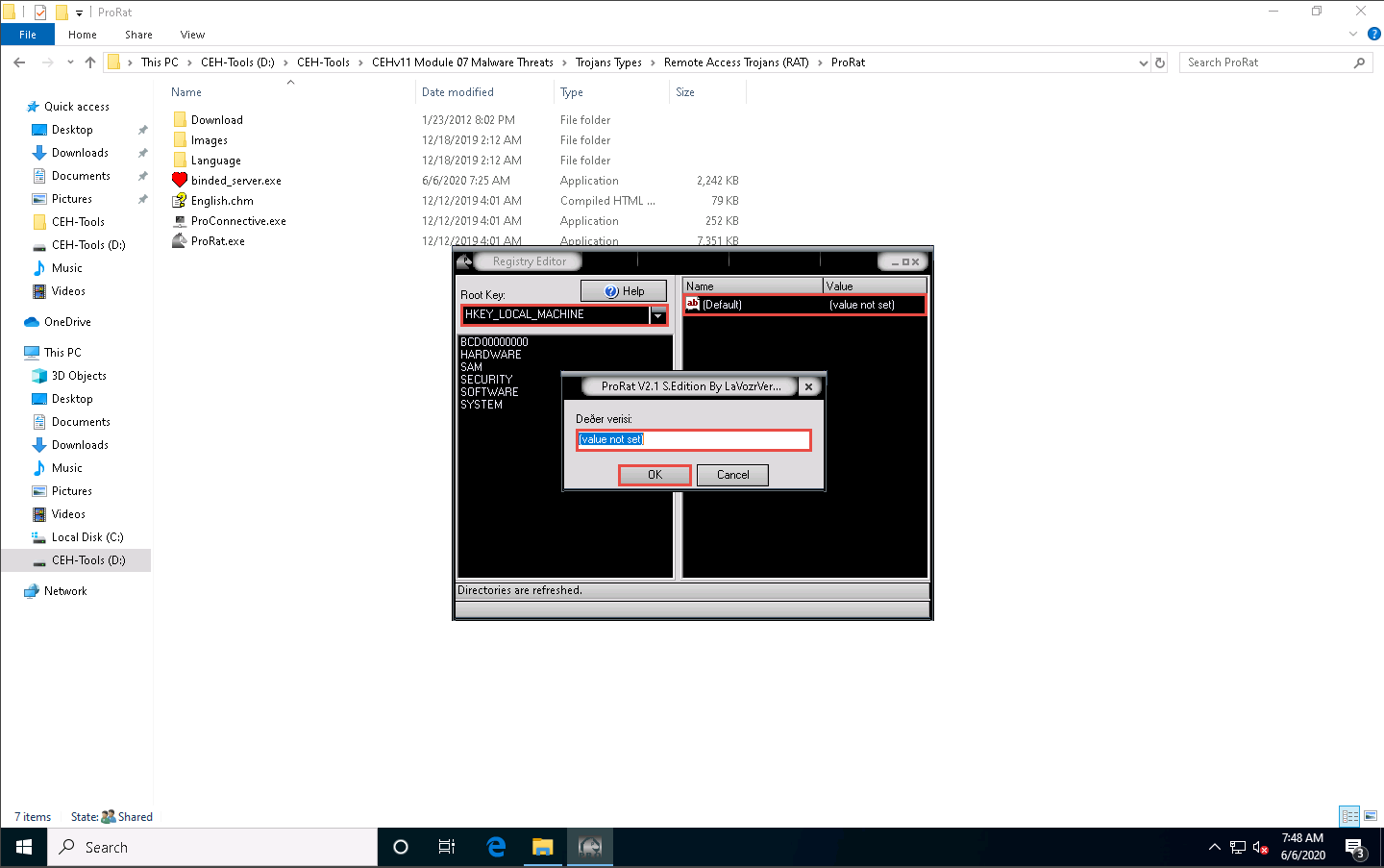This screenshot has height=868, width=1384.
Task: Open 3D Objects under This PC
Action: click(79, 376)
